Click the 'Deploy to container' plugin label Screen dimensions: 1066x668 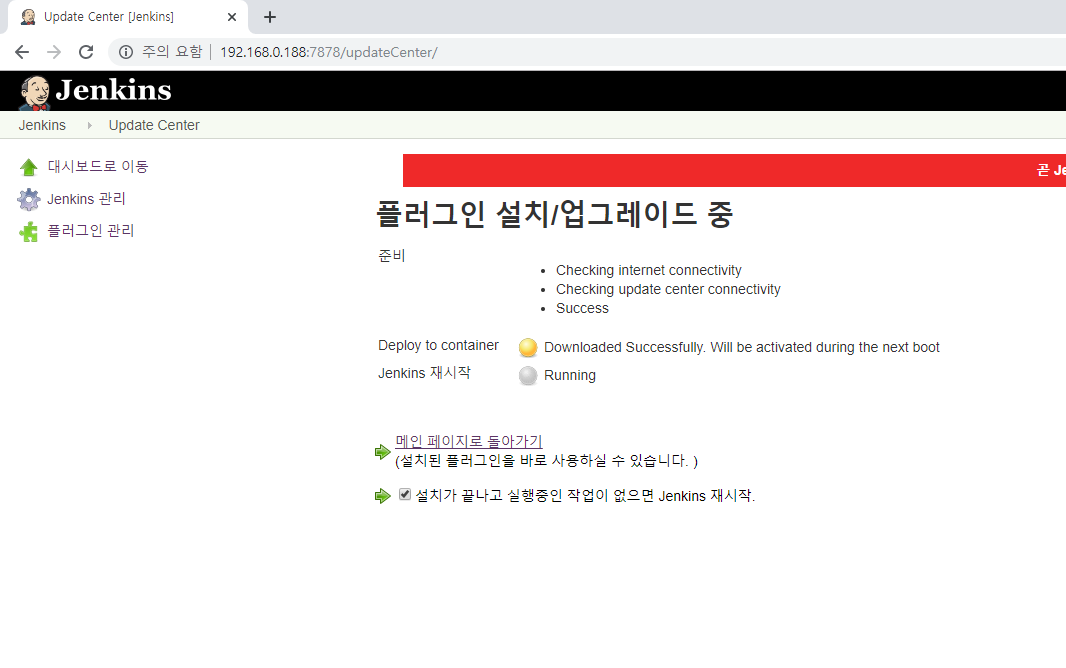[438, 345]
